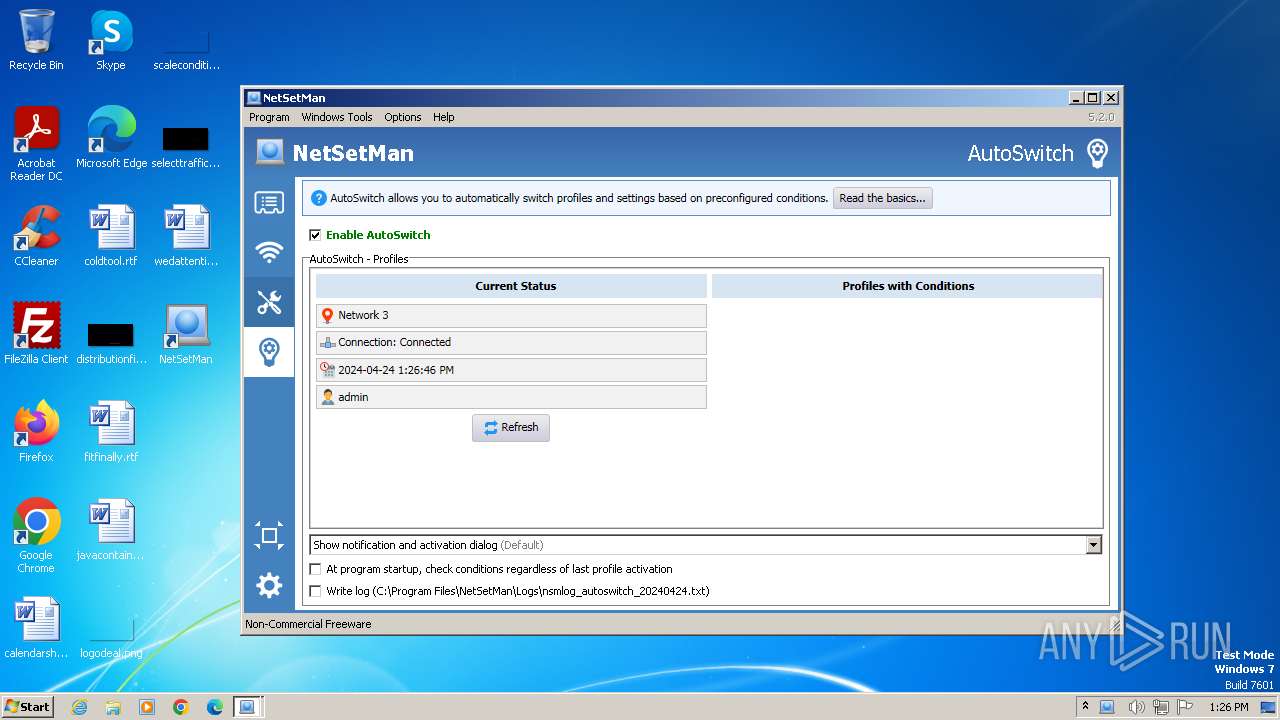Viewport: 1280px width, 720px height.
Task: Open Recycle Bin on desktop
Action: point(36,40)
